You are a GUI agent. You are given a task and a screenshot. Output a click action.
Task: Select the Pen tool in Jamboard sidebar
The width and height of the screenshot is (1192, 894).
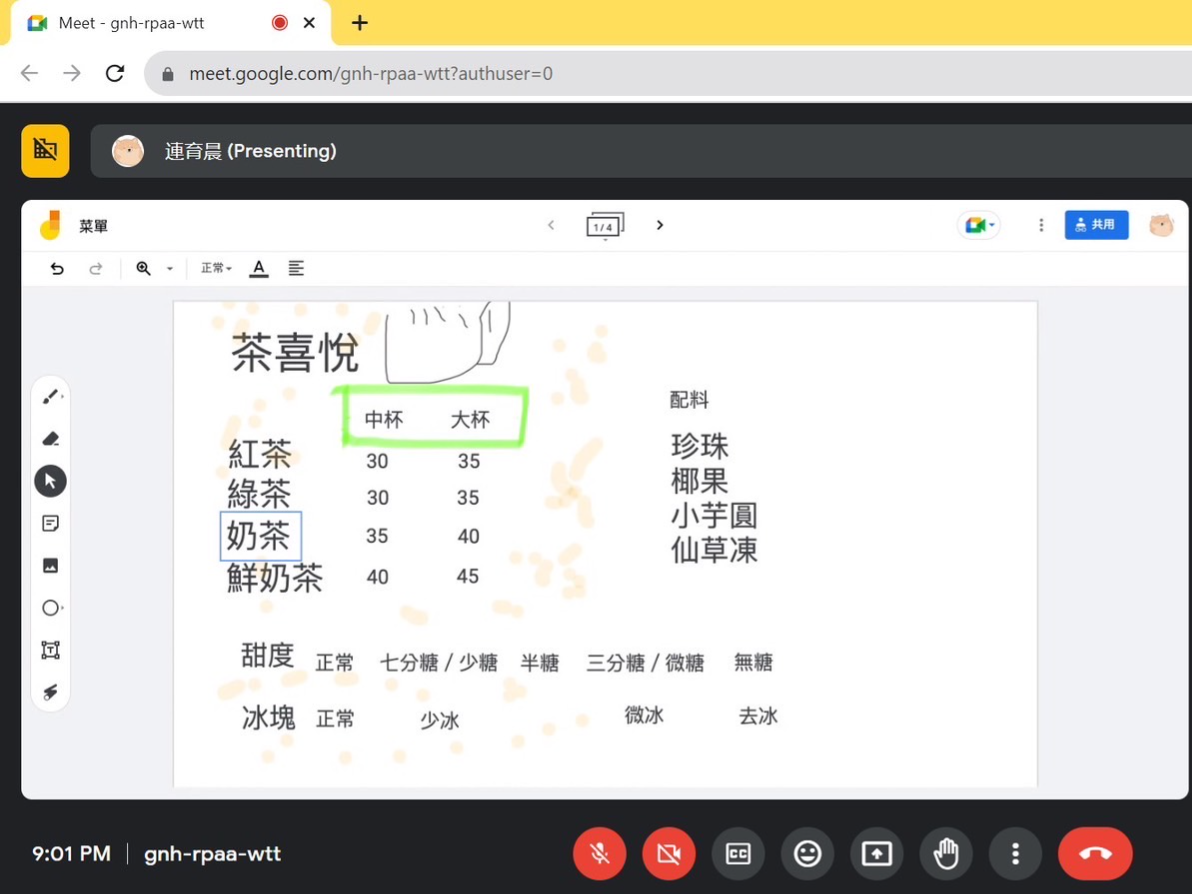[x=50, y=397]
